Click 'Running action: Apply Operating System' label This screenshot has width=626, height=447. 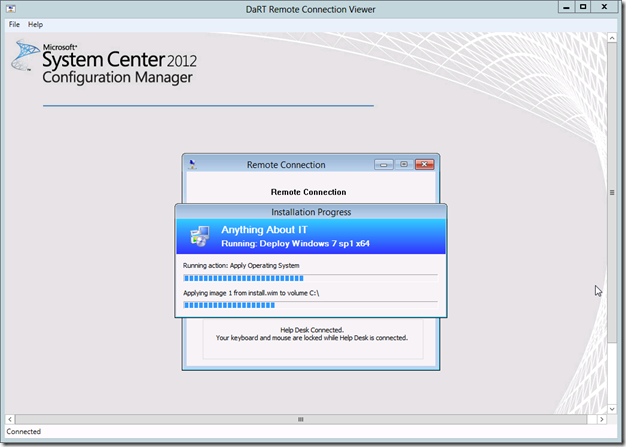[241, 265]
